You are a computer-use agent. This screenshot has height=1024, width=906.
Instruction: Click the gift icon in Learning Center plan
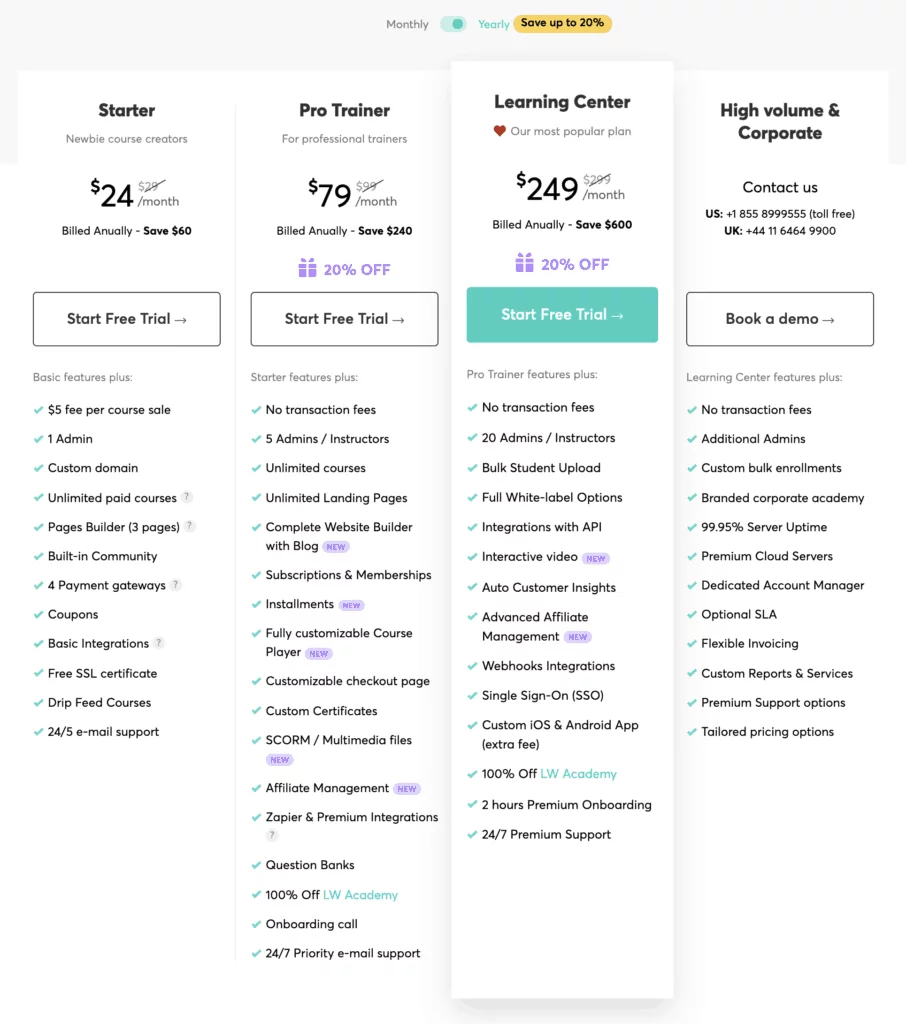tap(525, 263)
